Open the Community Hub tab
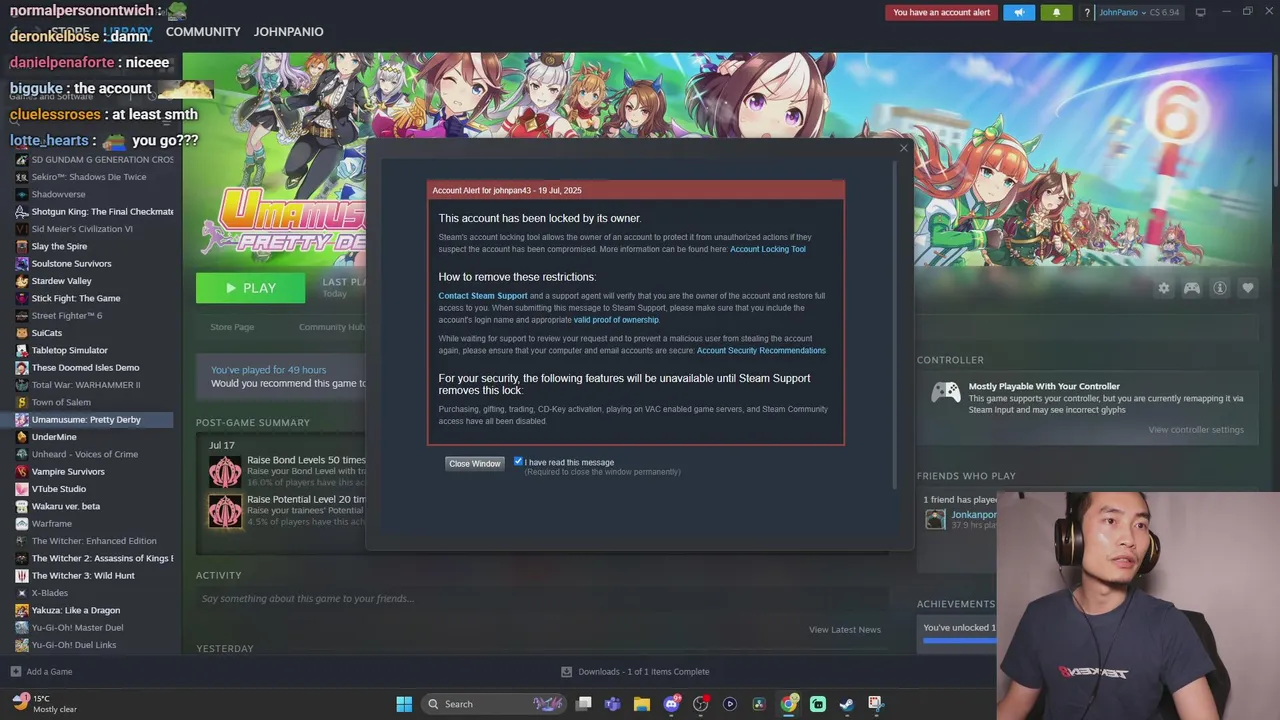Screen dimensions: 1280x720 pyautogui.click(x=332, y=327)
